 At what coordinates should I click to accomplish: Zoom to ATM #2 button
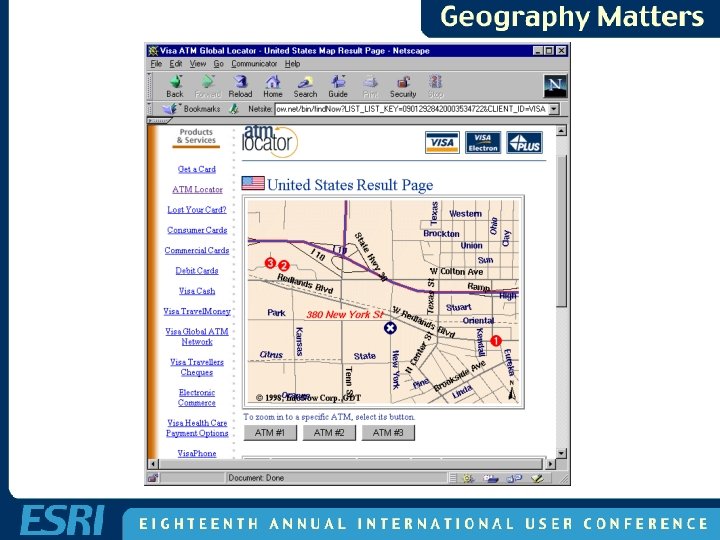click(329, 433)
